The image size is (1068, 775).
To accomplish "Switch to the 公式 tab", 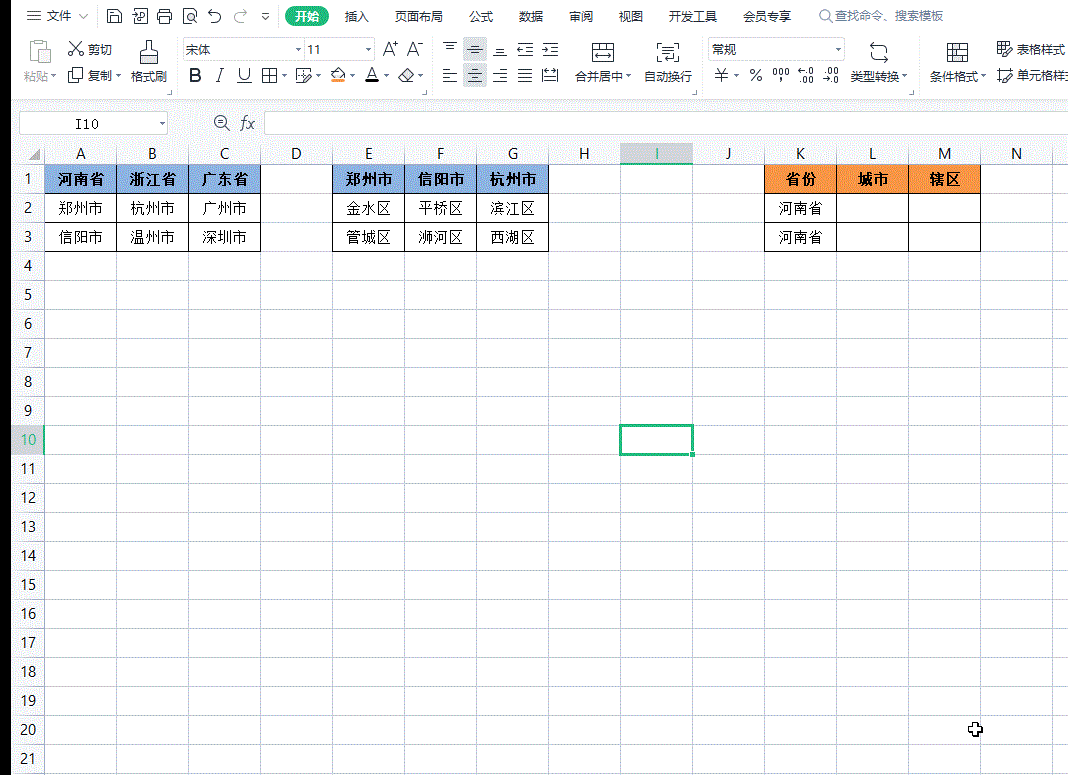I will 481,16.
